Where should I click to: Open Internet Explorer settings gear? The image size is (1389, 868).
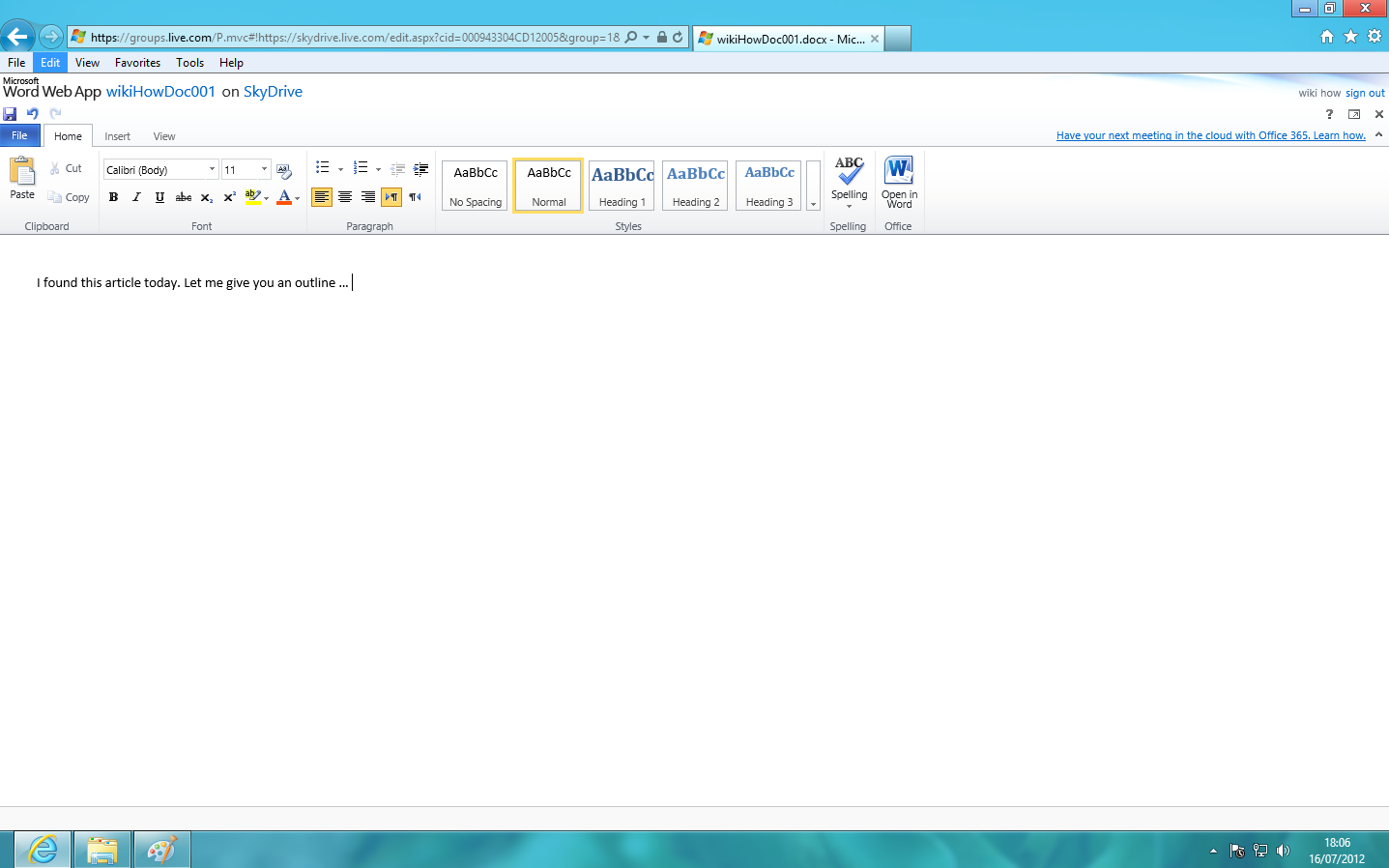click(x=1375, y=37)
